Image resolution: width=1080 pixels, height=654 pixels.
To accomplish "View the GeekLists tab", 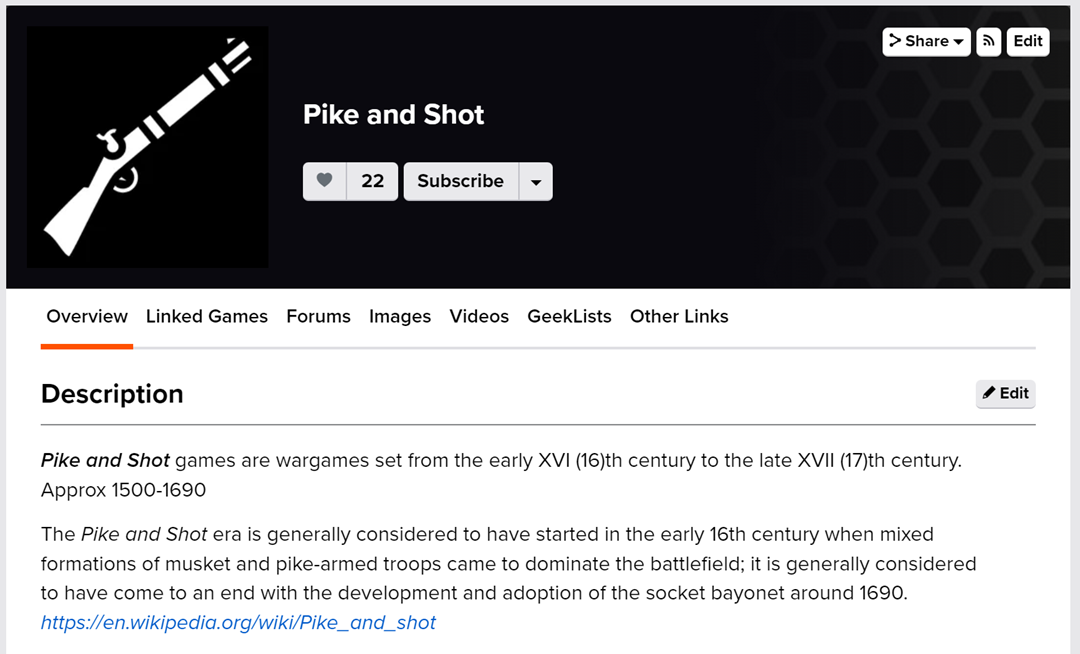I will tap(569, 316).
